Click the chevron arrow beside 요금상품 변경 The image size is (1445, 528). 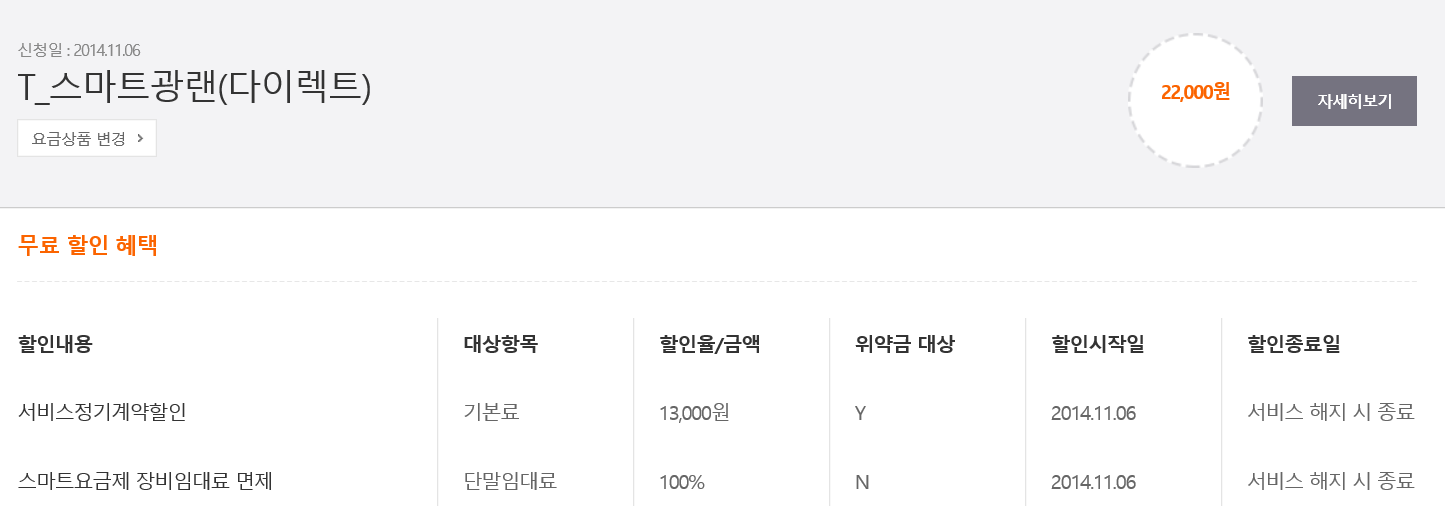click(x=140, y=139)
